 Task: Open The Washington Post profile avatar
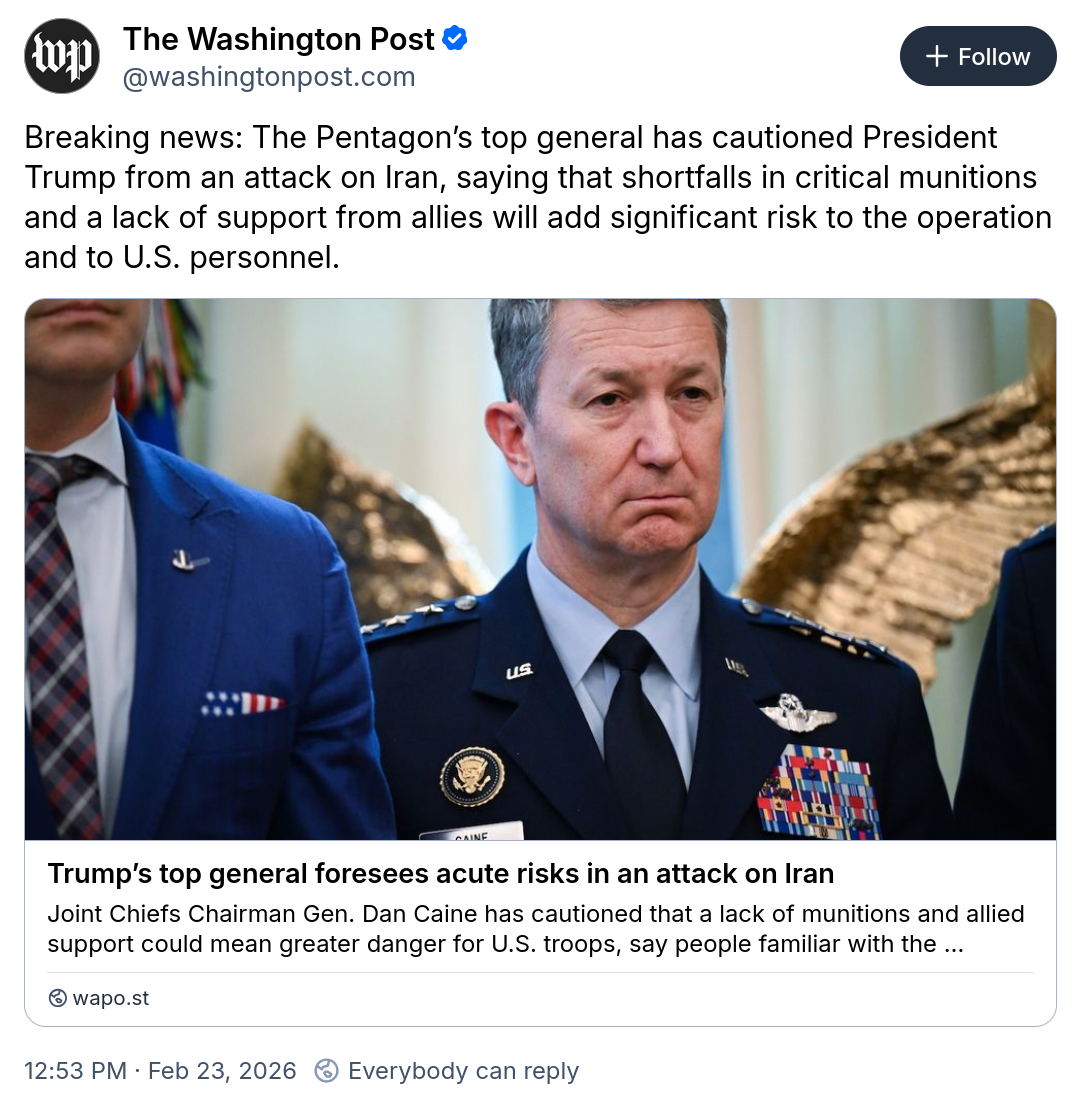pyautogui.click(x=62, y=56)
